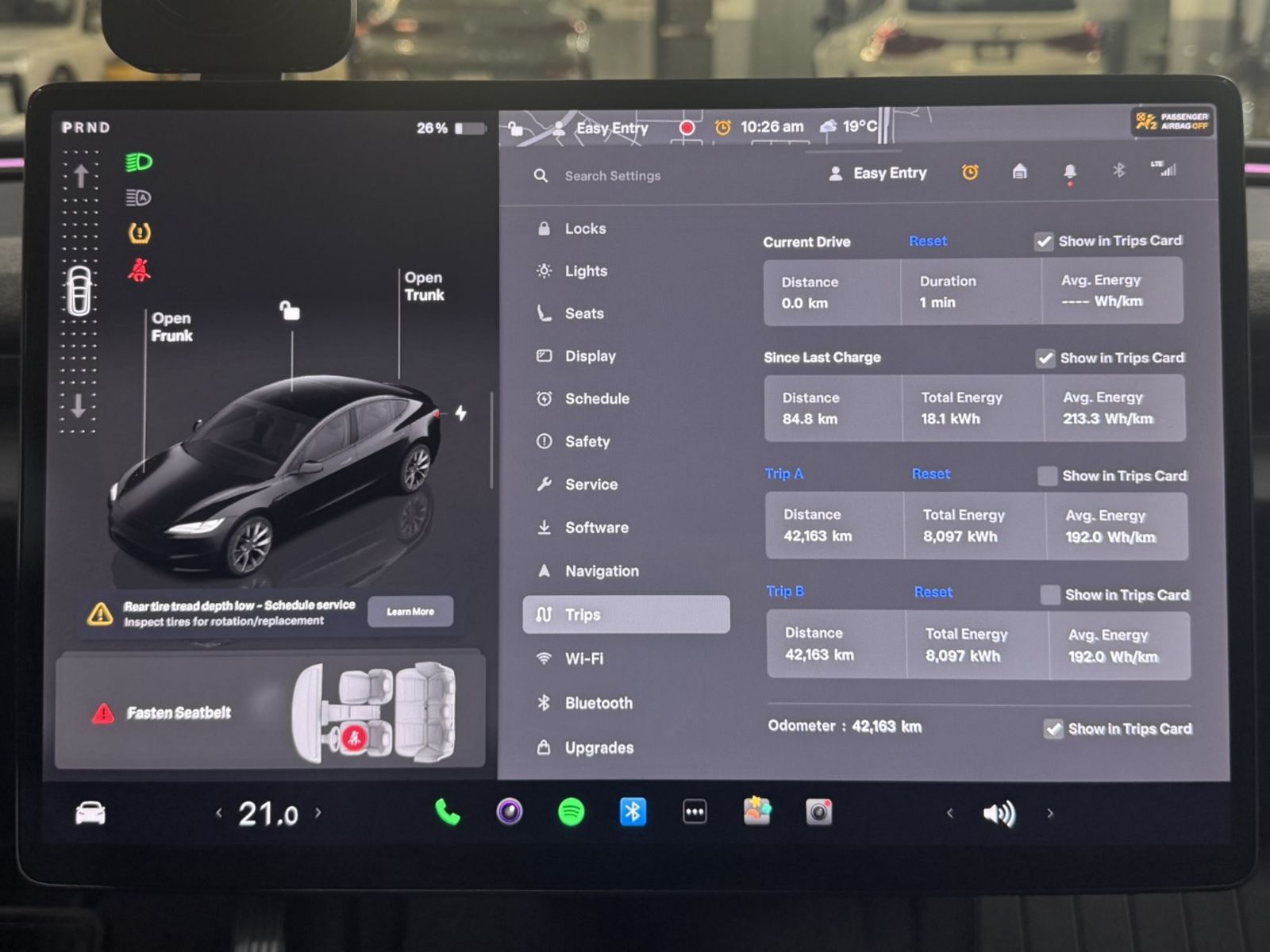Tap the HomeLink garage icon in settings header
The width and height of the screenshot is (1270, 952).
point(1020,171)
